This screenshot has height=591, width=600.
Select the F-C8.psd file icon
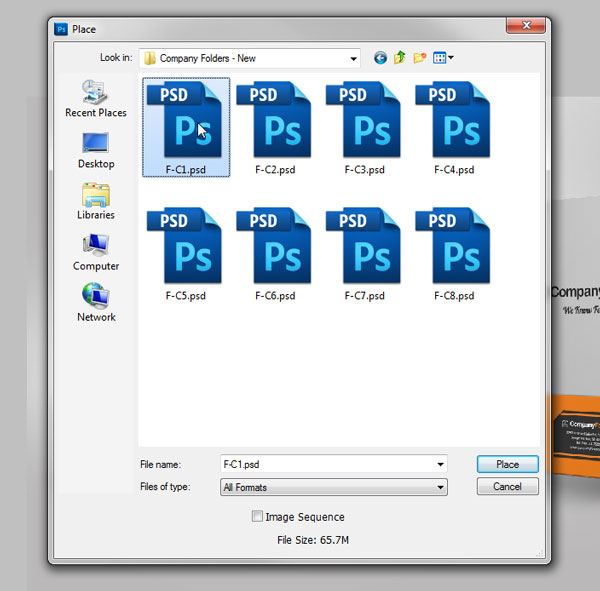point(453,245)
